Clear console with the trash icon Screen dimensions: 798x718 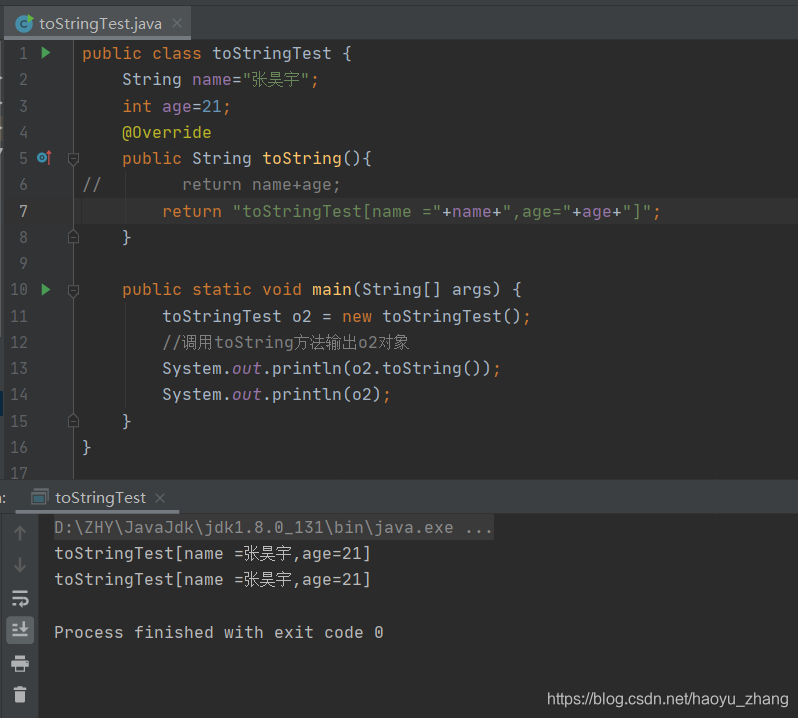coord(20,695)
